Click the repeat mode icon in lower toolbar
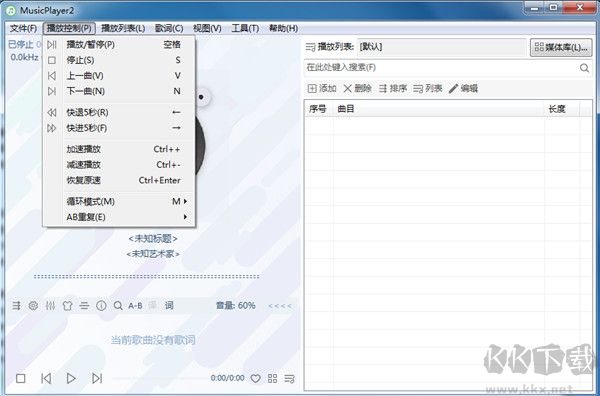 tap(16, 305)
